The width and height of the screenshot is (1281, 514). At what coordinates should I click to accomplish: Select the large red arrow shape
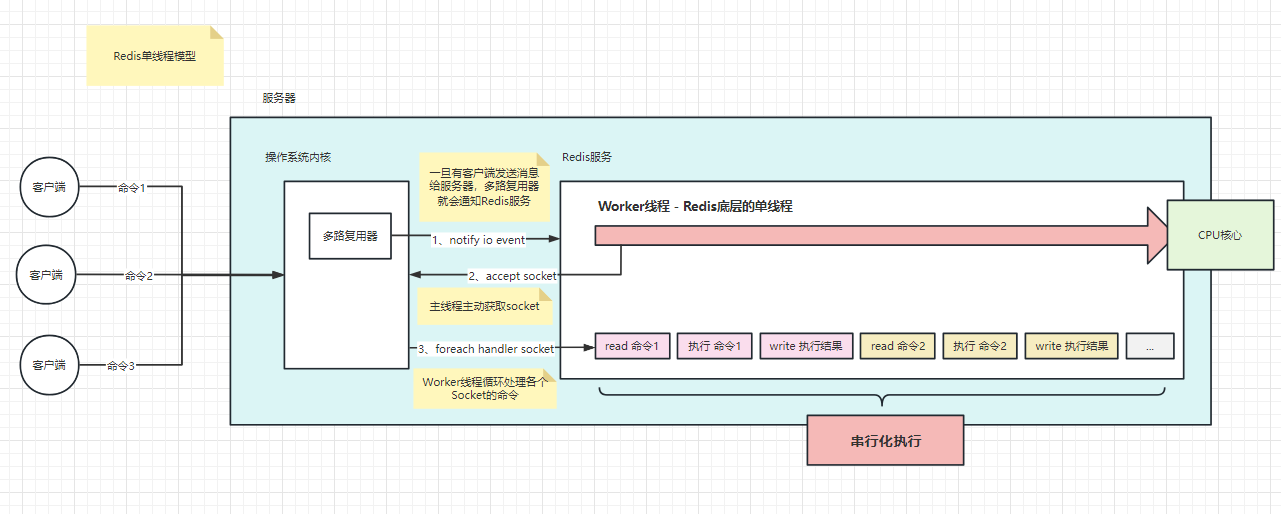881,234
